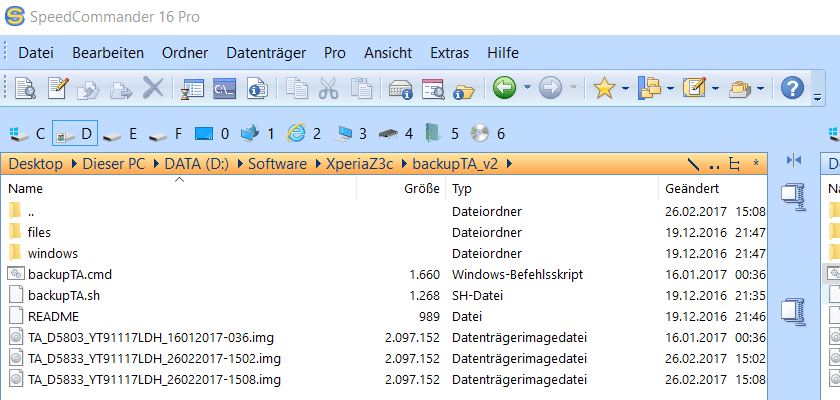The height and width of the screenshot is (400, 840).
Task: Click the panel splitter sync icon
Action: [x=793, y=160]
